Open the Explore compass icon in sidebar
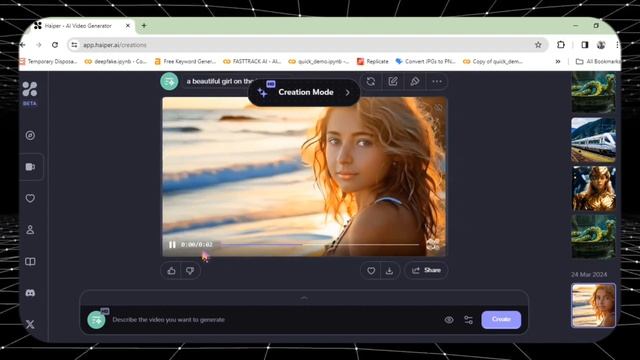The image size is (640, 360). pos(30,136)
